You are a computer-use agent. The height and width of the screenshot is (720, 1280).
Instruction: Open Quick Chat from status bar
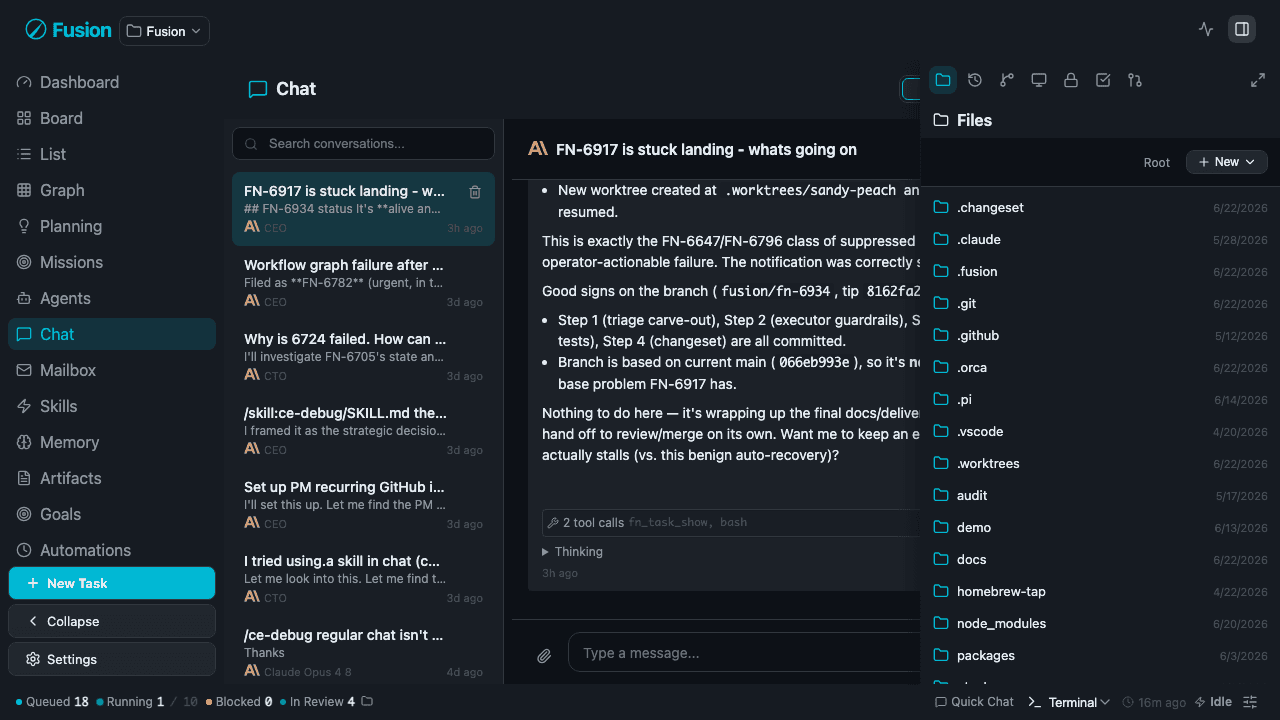click(x=974, y=702)
